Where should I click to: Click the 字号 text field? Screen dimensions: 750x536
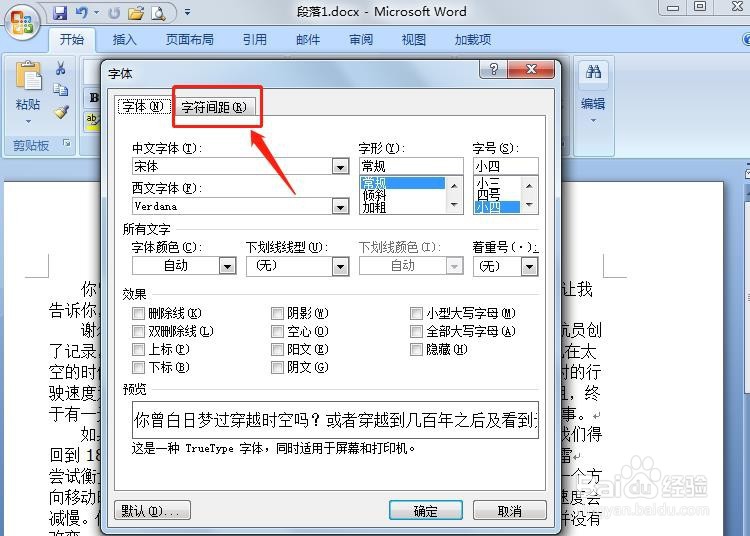coord(506,166)
